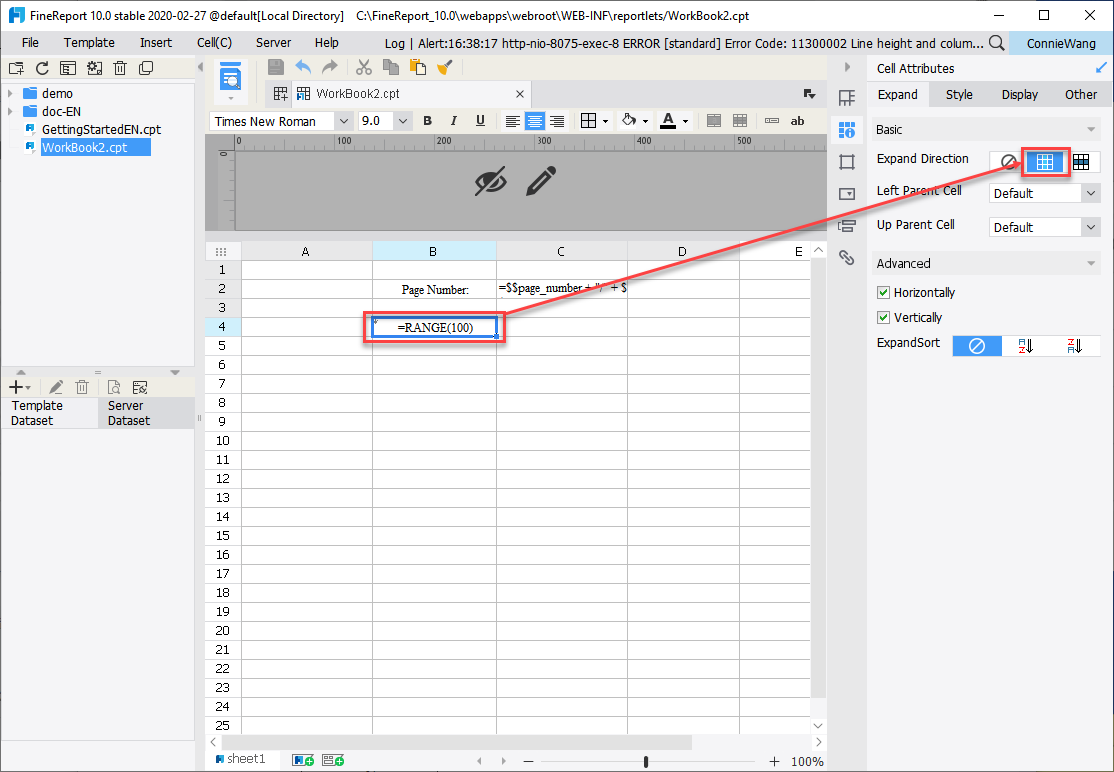
Task: Toggle the Horizontally checkbox under Advanced
Action: point(884,292)
